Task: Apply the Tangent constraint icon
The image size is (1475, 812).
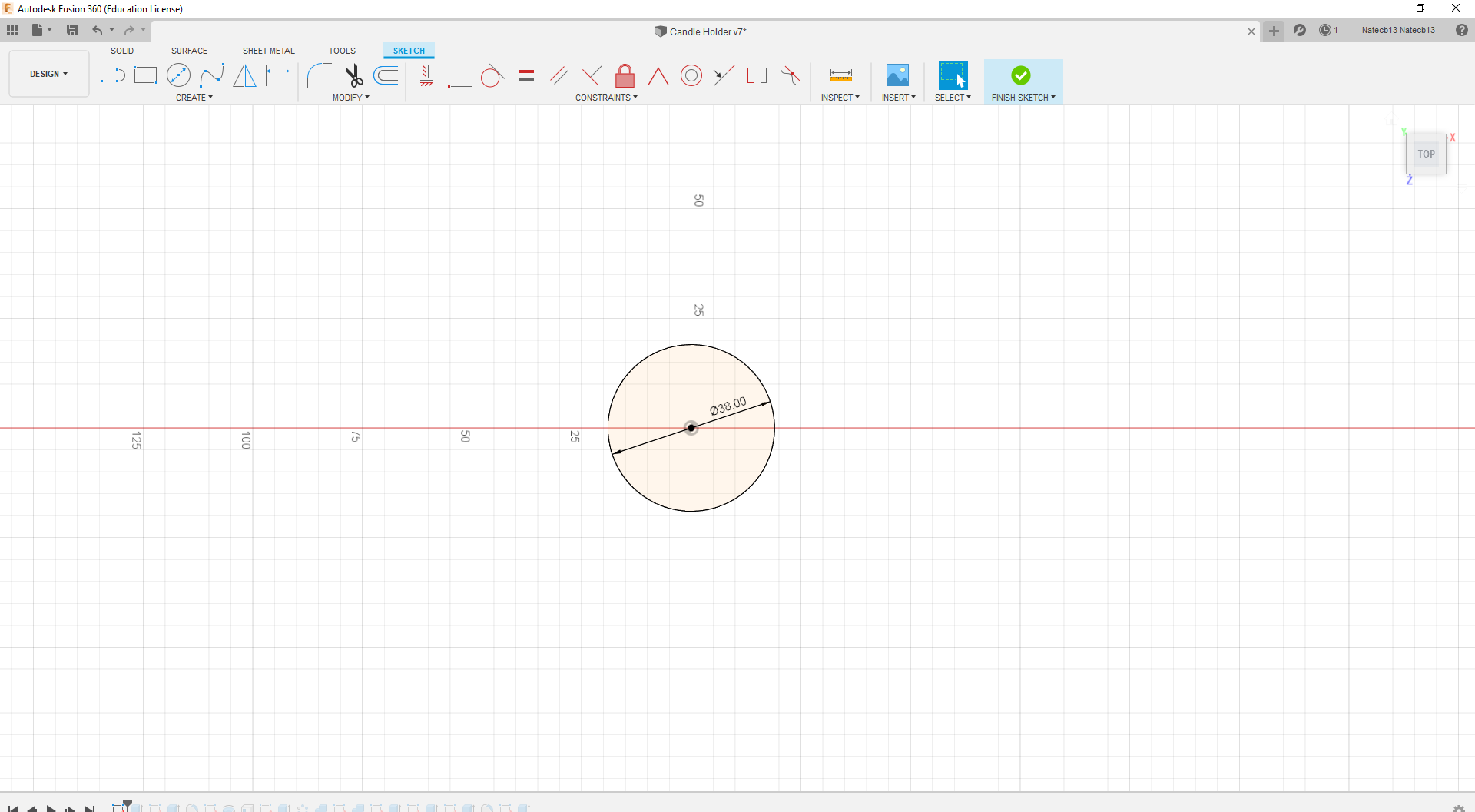Action: [x=492, y=76]
